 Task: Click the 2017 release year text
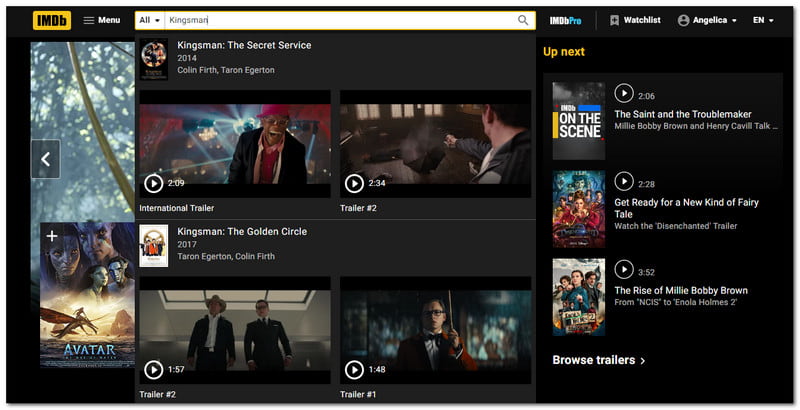187,244
